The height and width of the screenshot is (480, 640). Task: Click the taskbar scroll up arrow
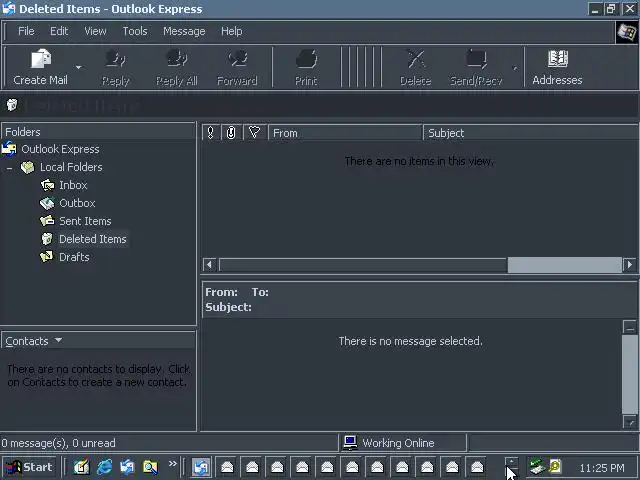[x=511, y=462]
